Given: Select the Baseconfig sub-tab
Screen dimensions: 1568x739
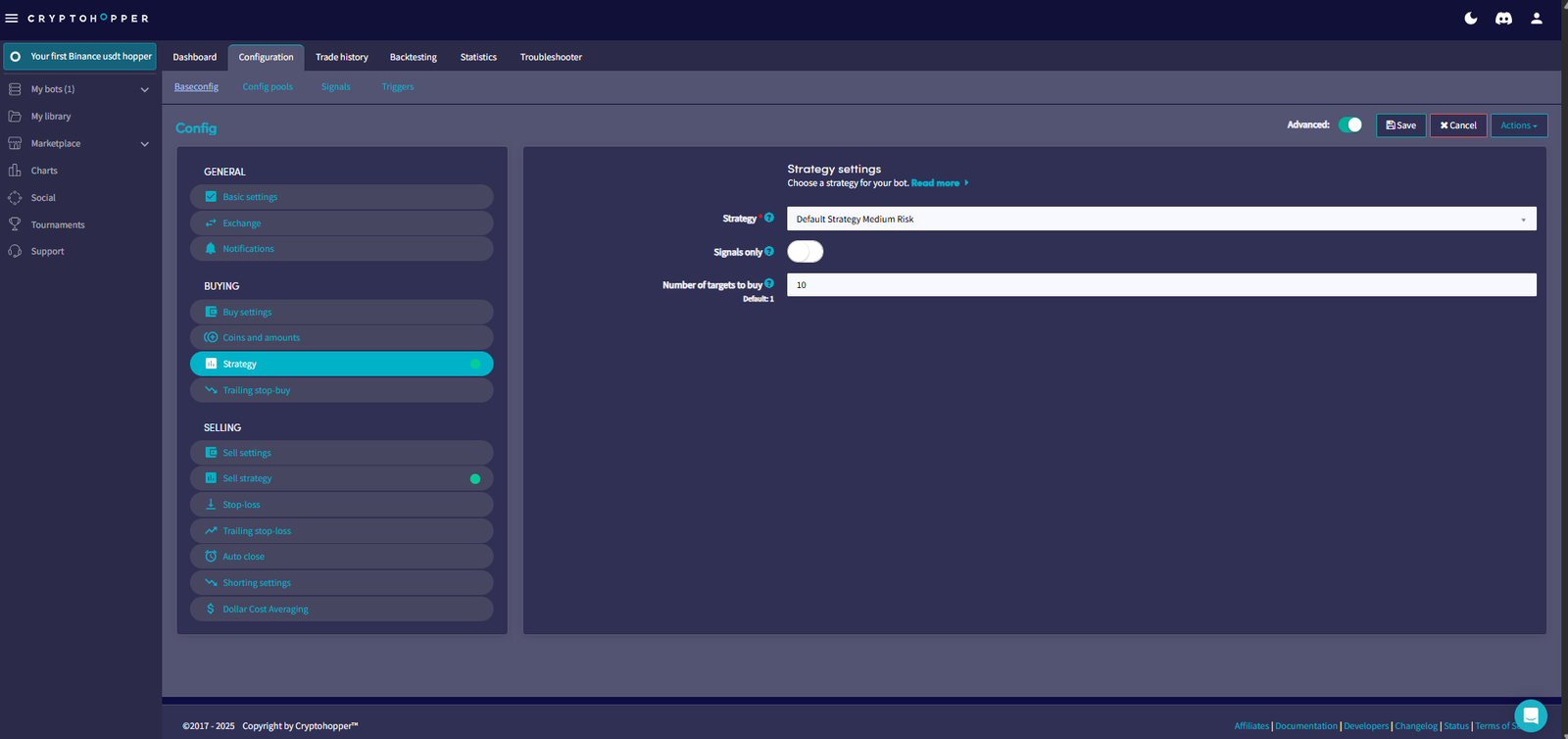Looking at the screenshot, I should (x=196, y=87).
